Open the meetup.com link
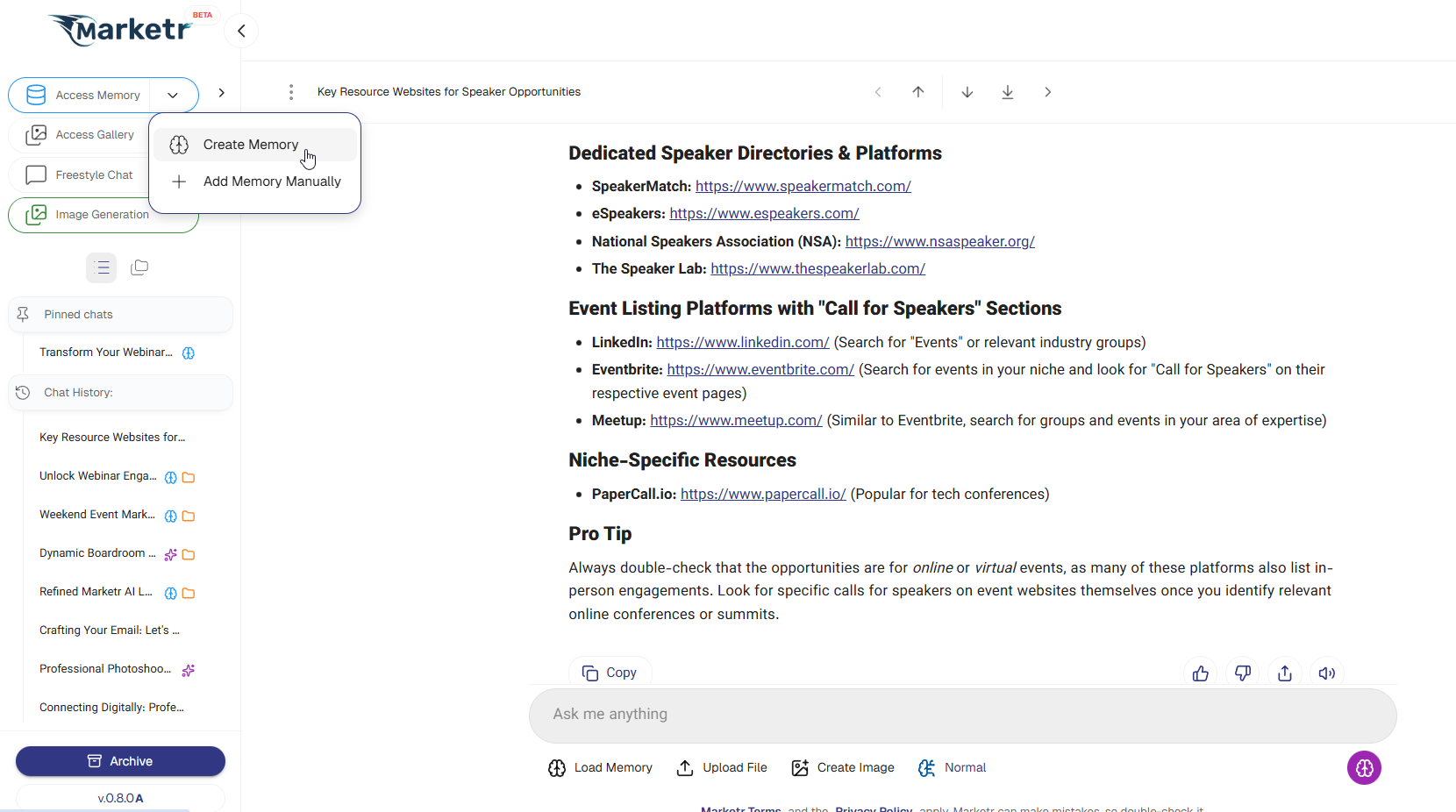Image resolution: width=1456 pixels, height=812 pixels. tap(736, 421)
